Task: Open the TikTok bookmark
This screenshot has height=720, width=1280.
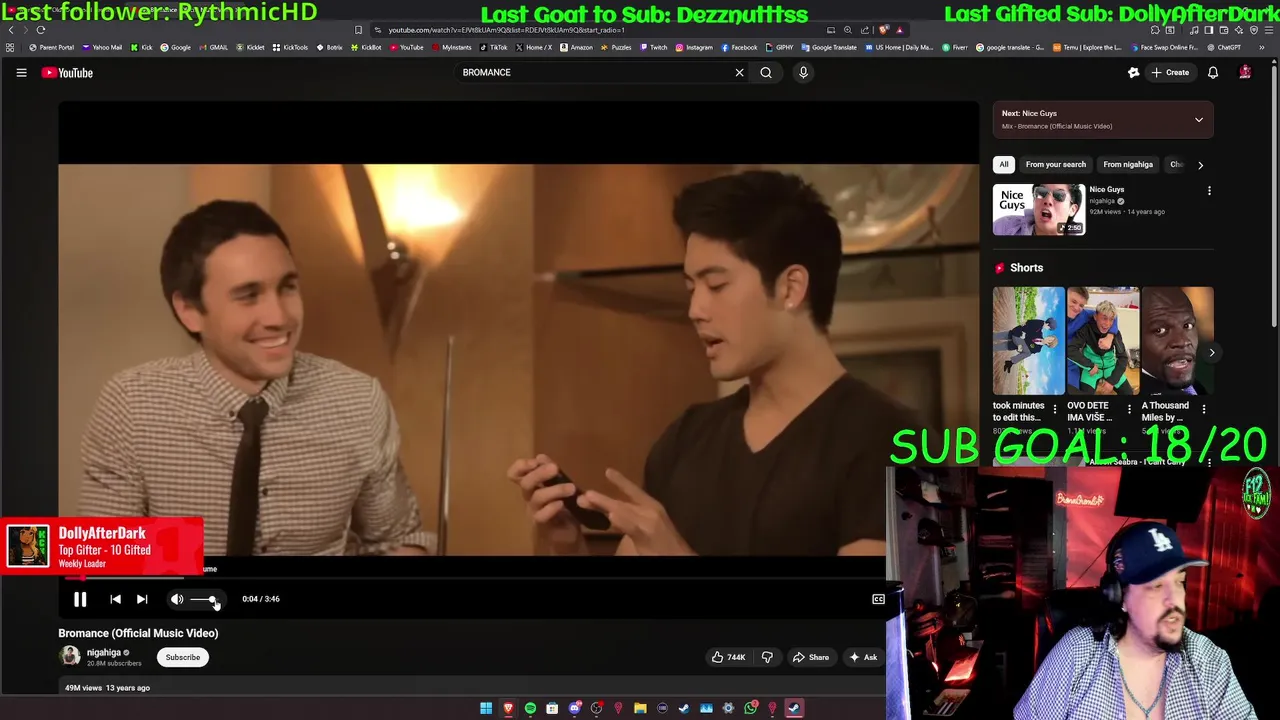Action: click(x=494, y=47)
